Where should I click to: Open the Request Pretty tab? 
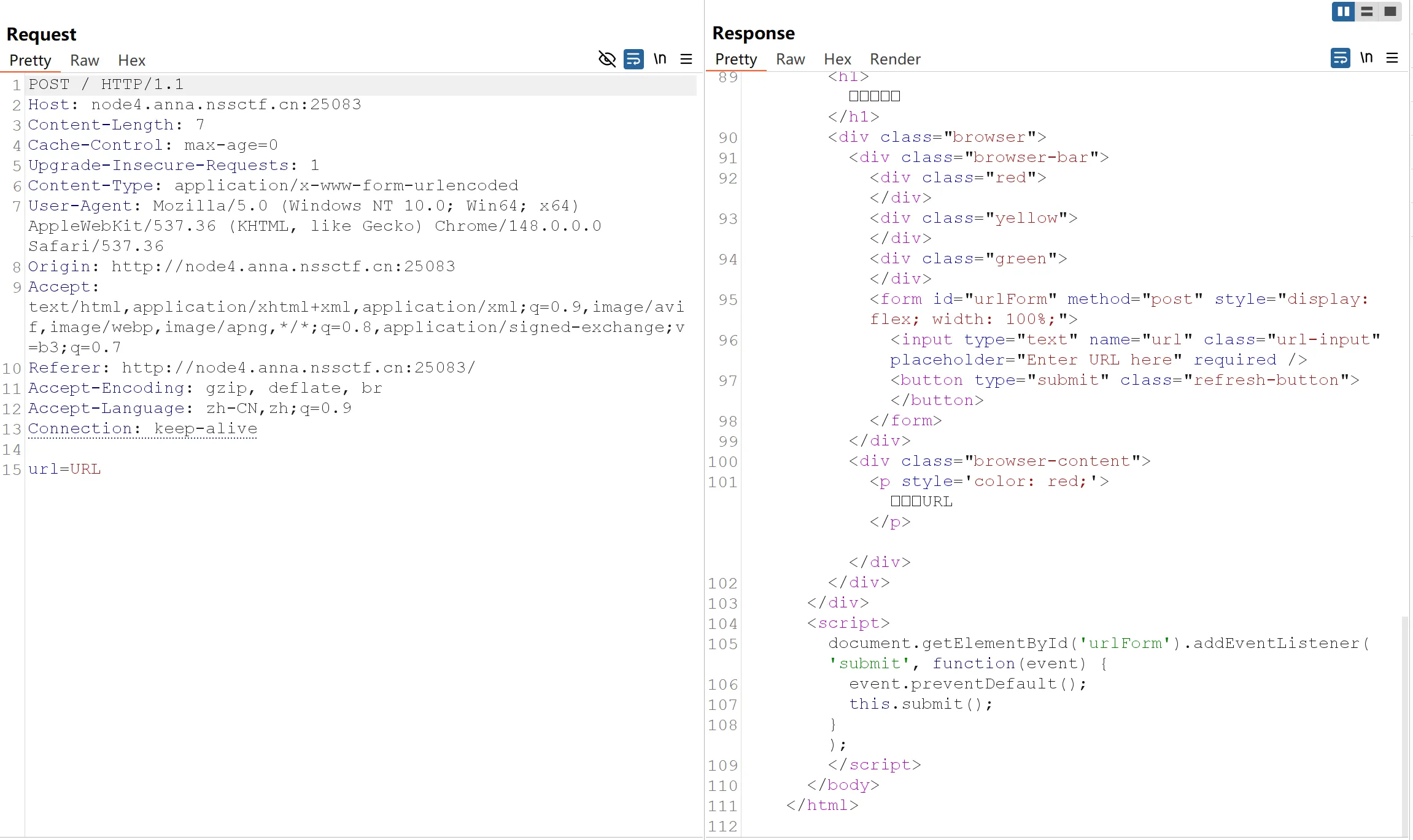pos(30,60)
